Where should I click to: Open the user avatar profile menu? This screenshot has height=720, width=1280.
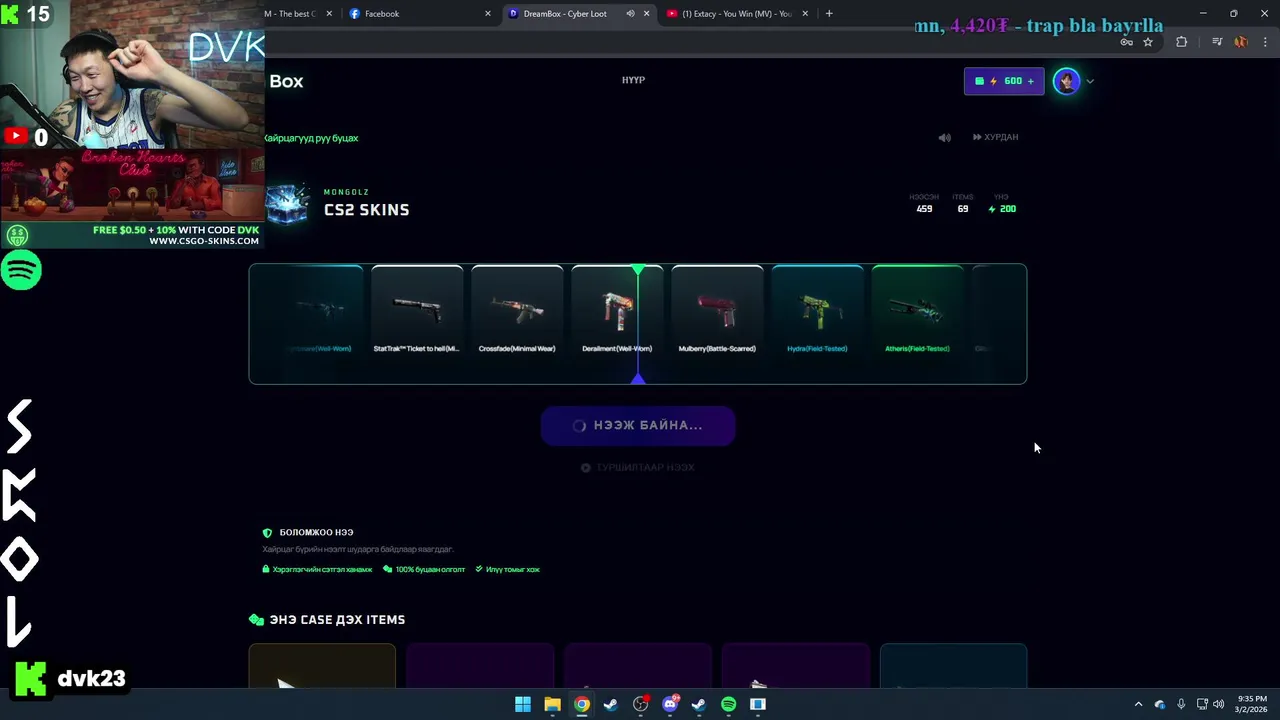click(x=1067, y=81)
